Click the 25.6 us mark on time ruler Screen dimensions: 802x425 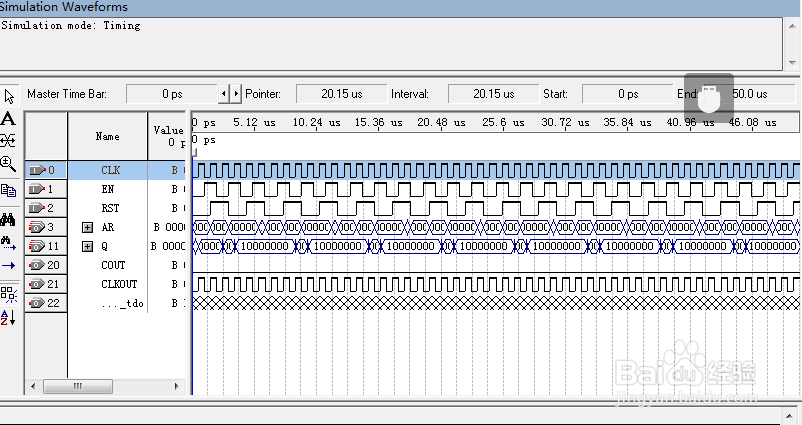click(503, 123)
